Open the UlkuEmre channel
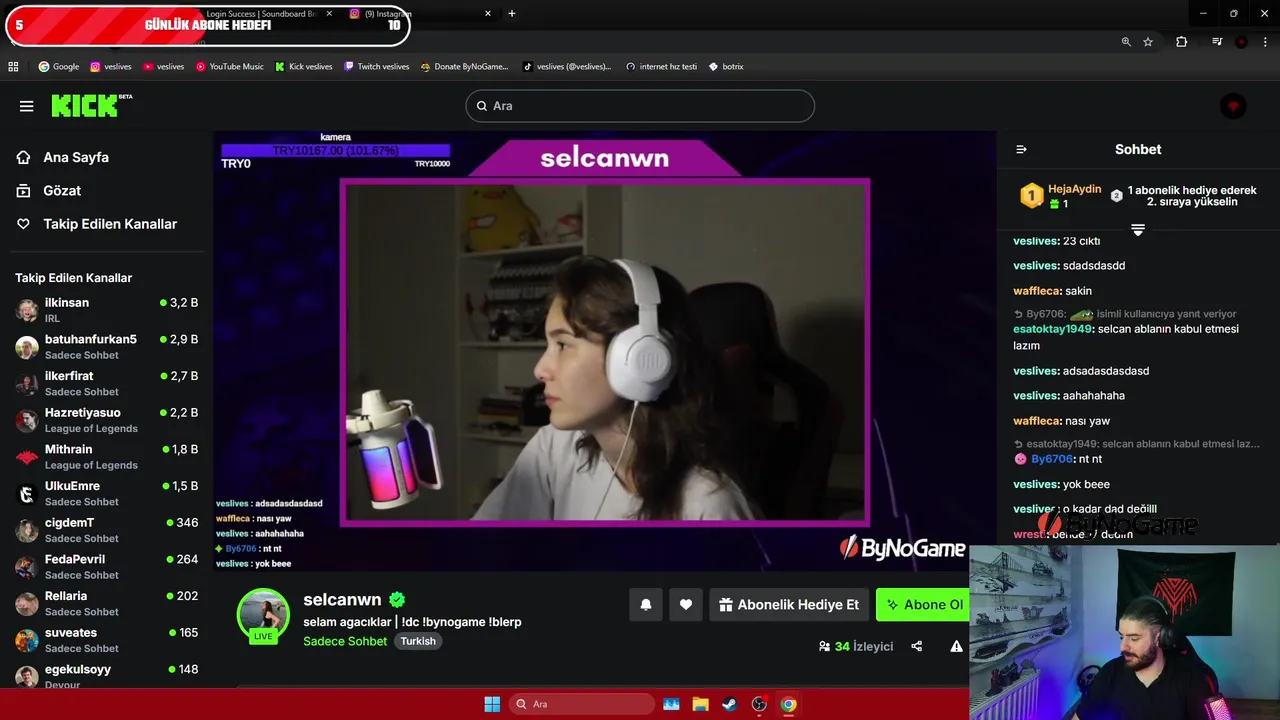Image resolution: width=1280 pixels, height=720 pixels. 107,493
